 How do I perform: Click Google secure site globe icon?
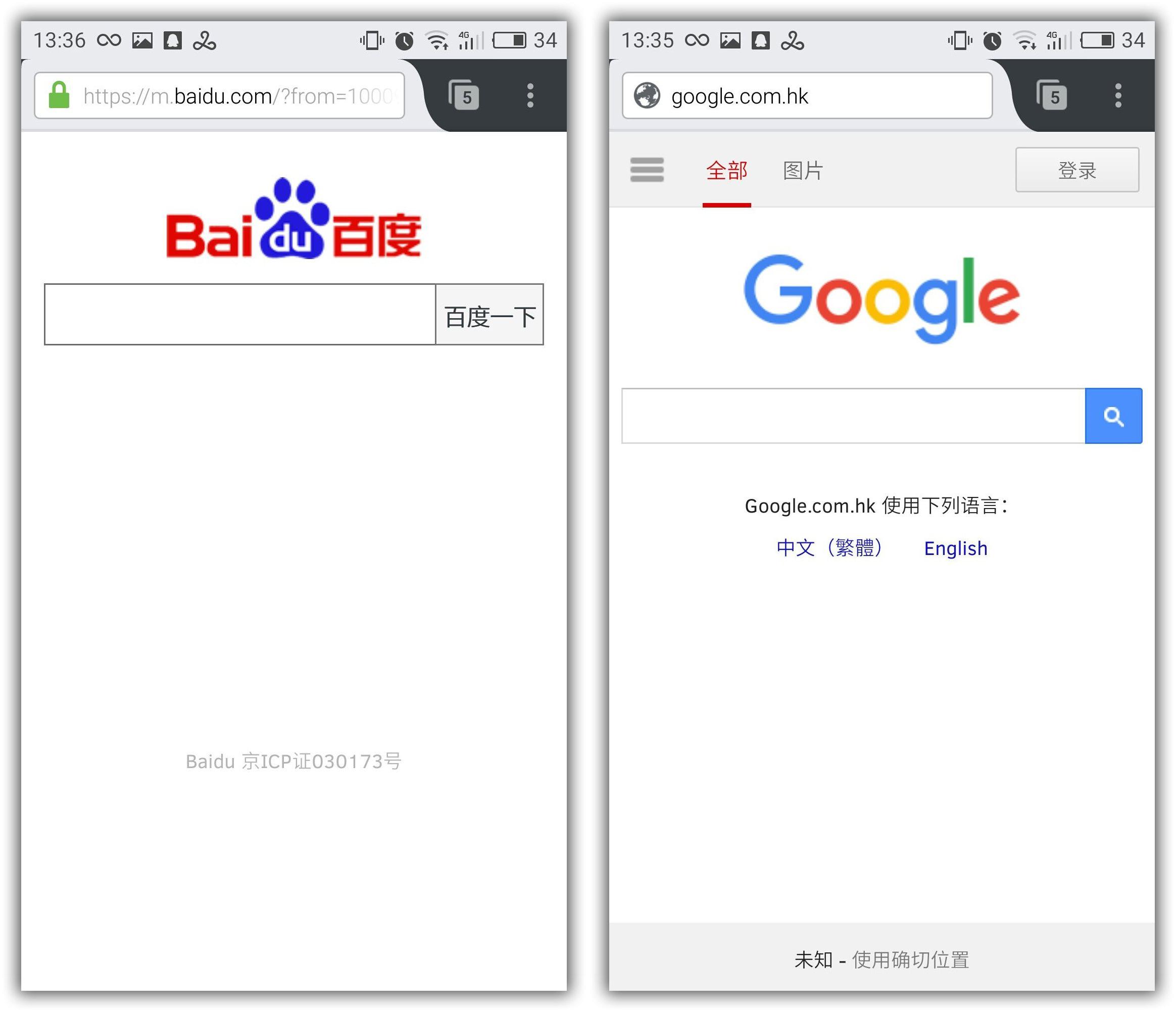pos(649,95)
